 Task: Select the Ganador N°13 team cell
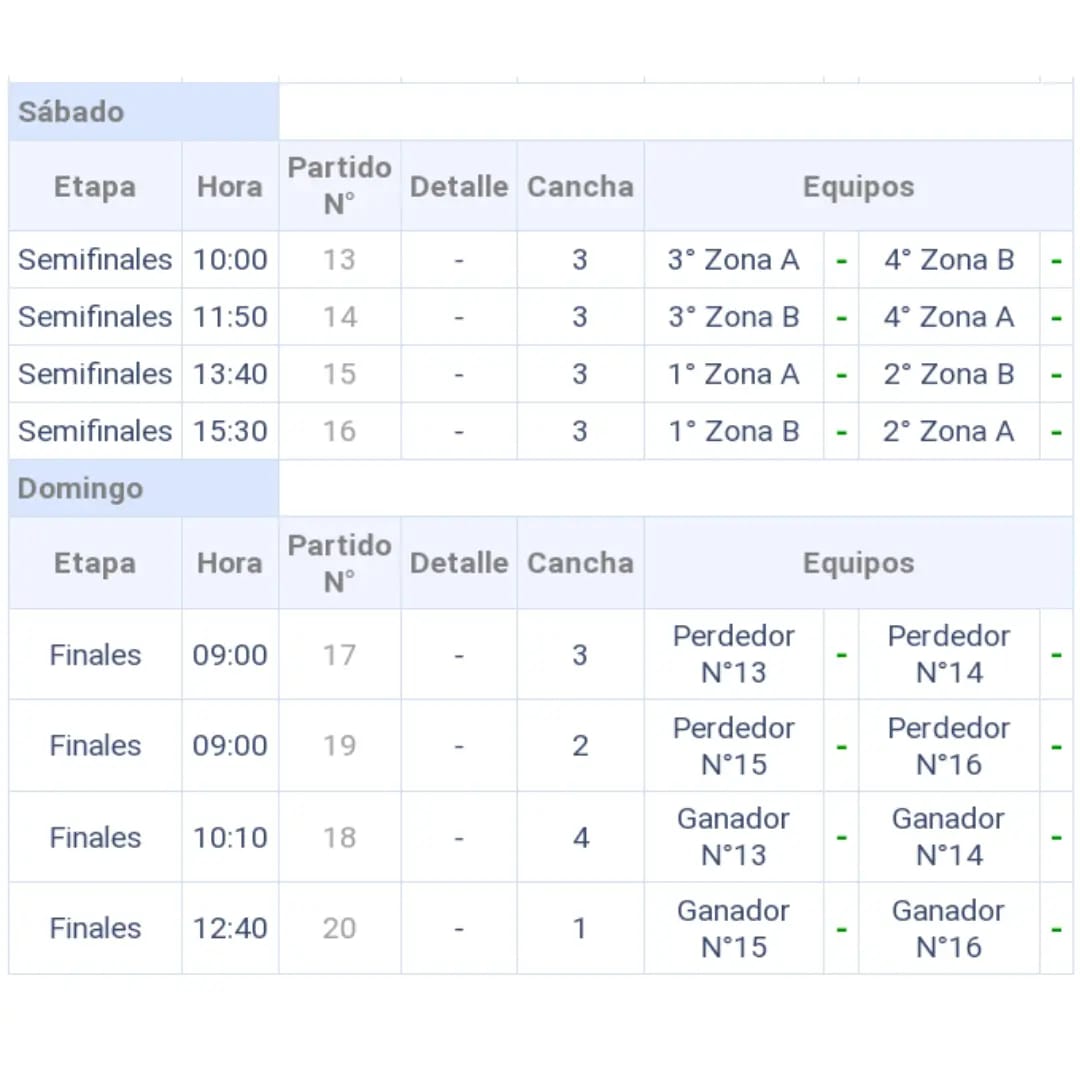pyautogui.click(x=733, y=837)
